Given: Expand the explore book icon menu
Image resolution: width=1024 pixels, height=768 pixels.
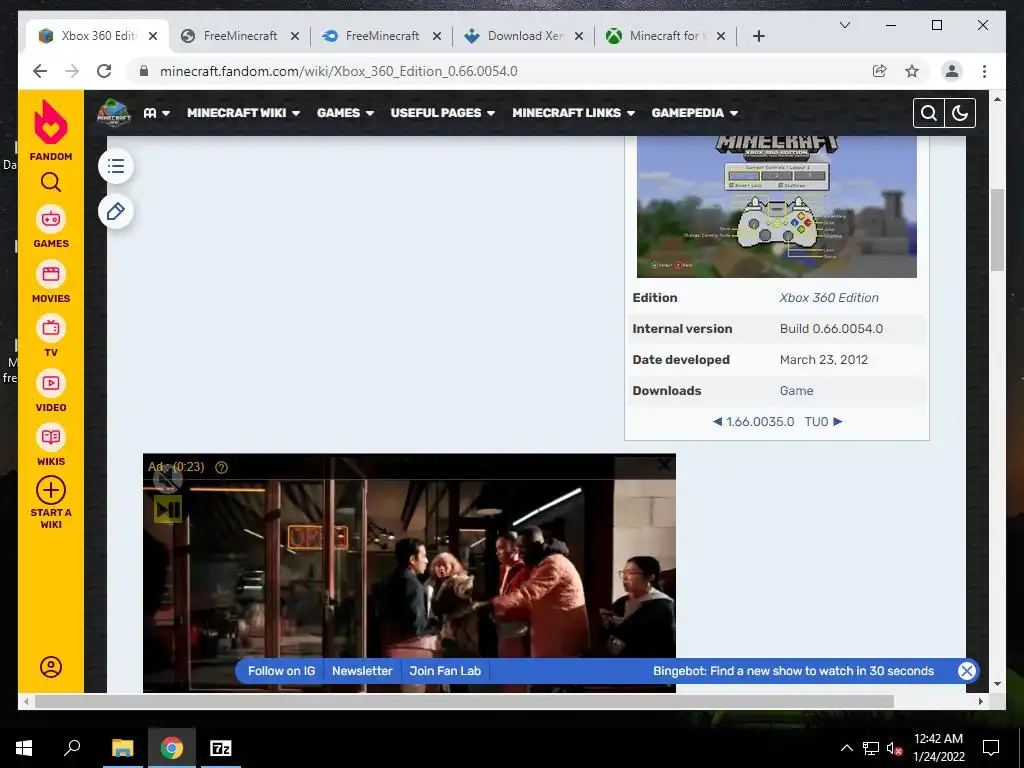Looking at the screenshot, I should pos(157,113).
